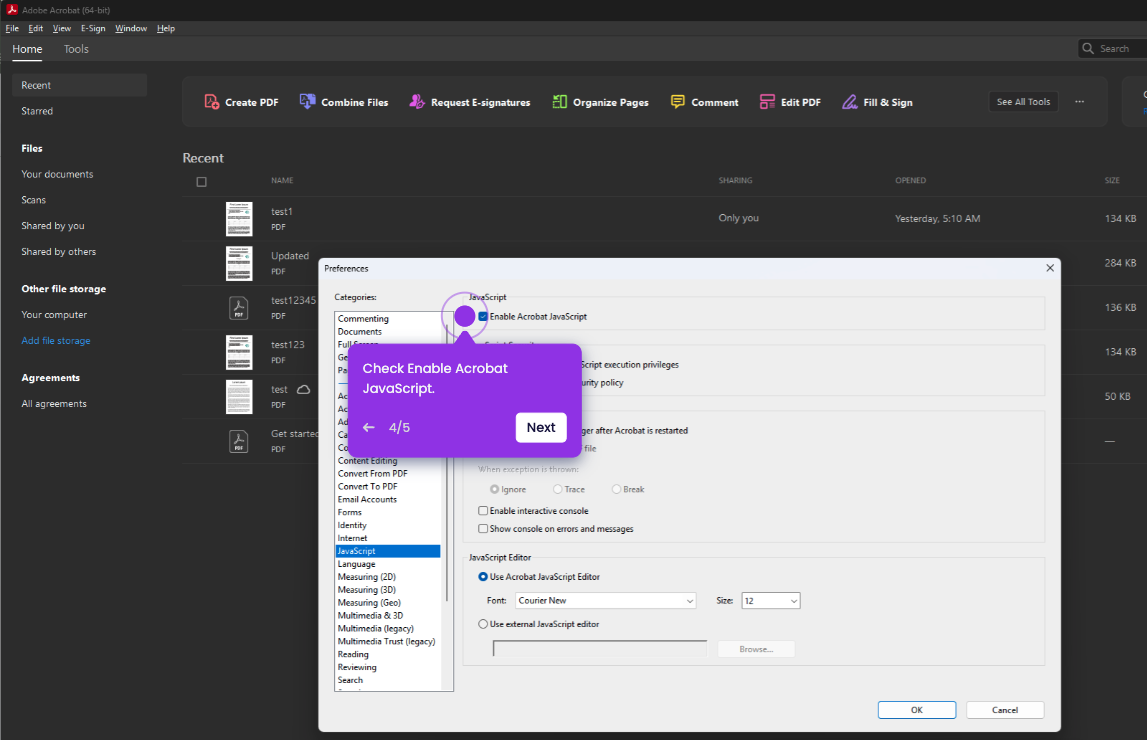Open All agreements in sidebar
Viewport: 1147px width, 740px height.
(x=53, y=404)
